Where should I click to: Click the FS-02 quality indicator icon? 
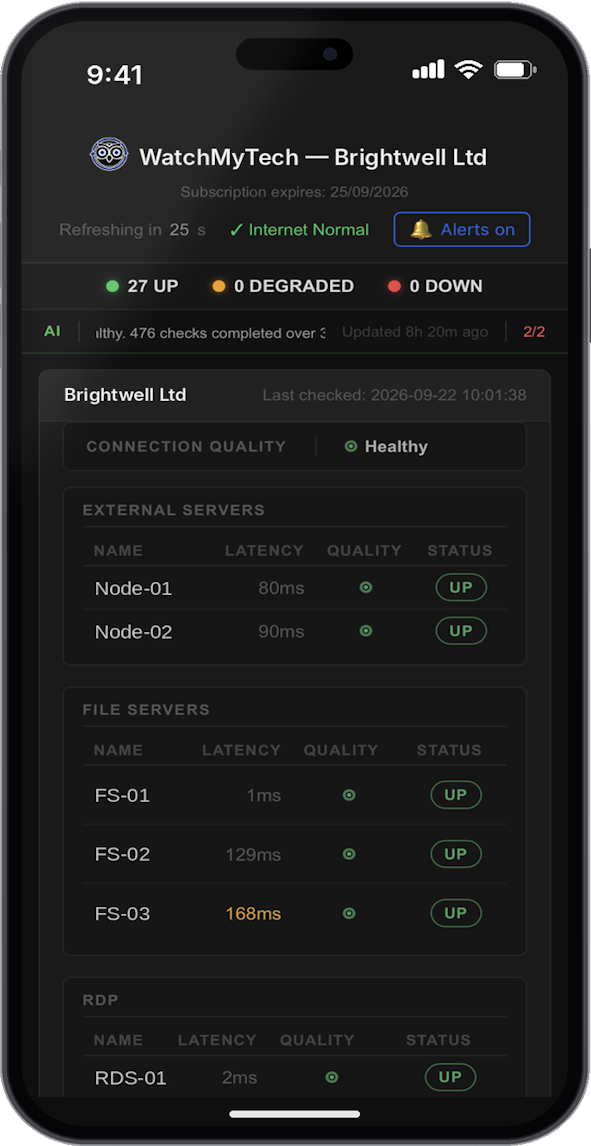349,854
